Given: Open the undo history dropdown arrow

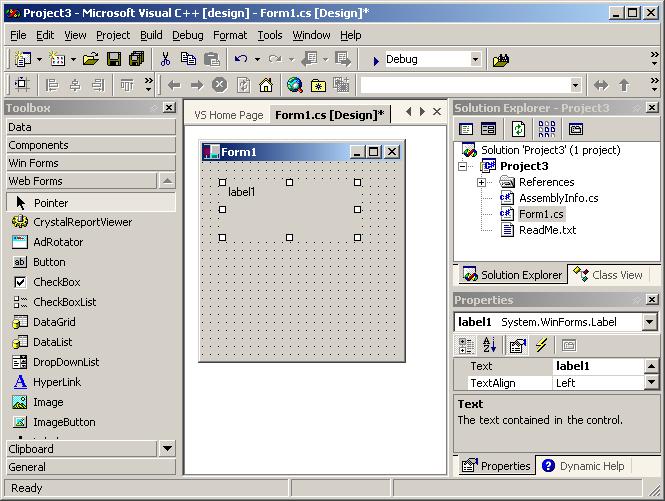Looking at the screenshot, I should pyautogui.click(x=257, y=59).
